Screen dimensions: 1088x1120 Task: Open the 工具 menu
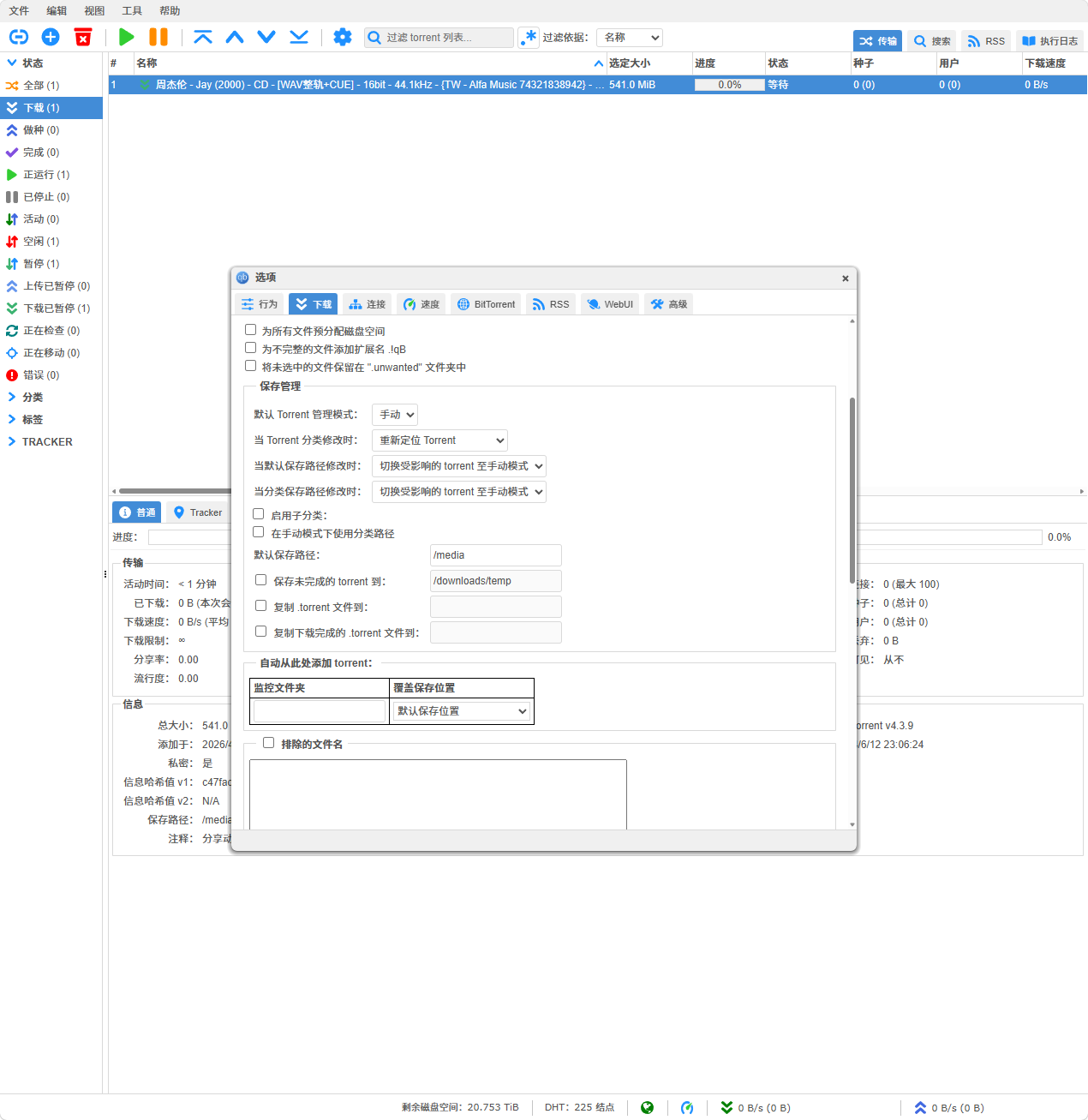coord(131,10)
